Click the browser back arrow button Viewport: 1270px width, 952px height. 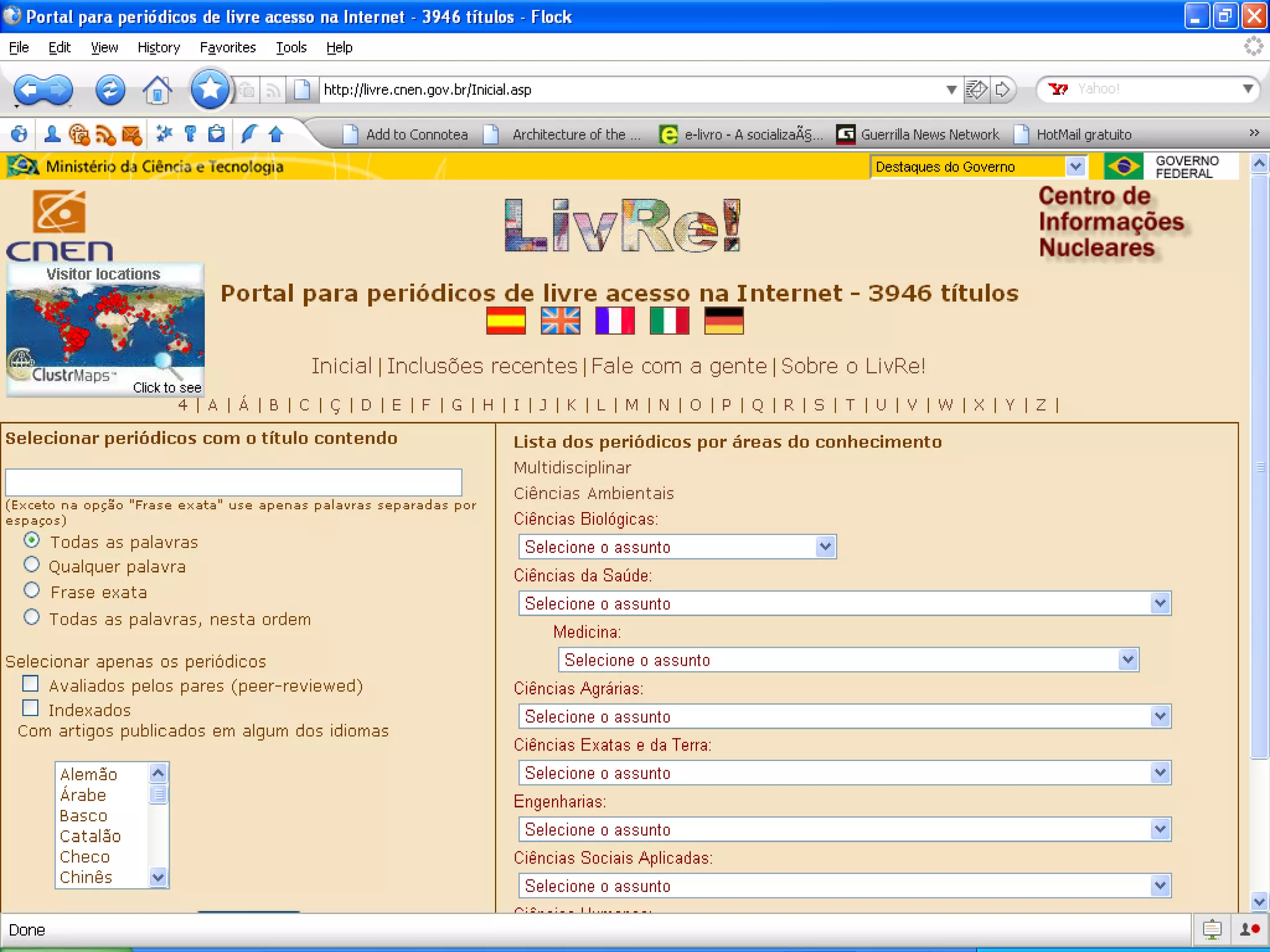point(29,90)
